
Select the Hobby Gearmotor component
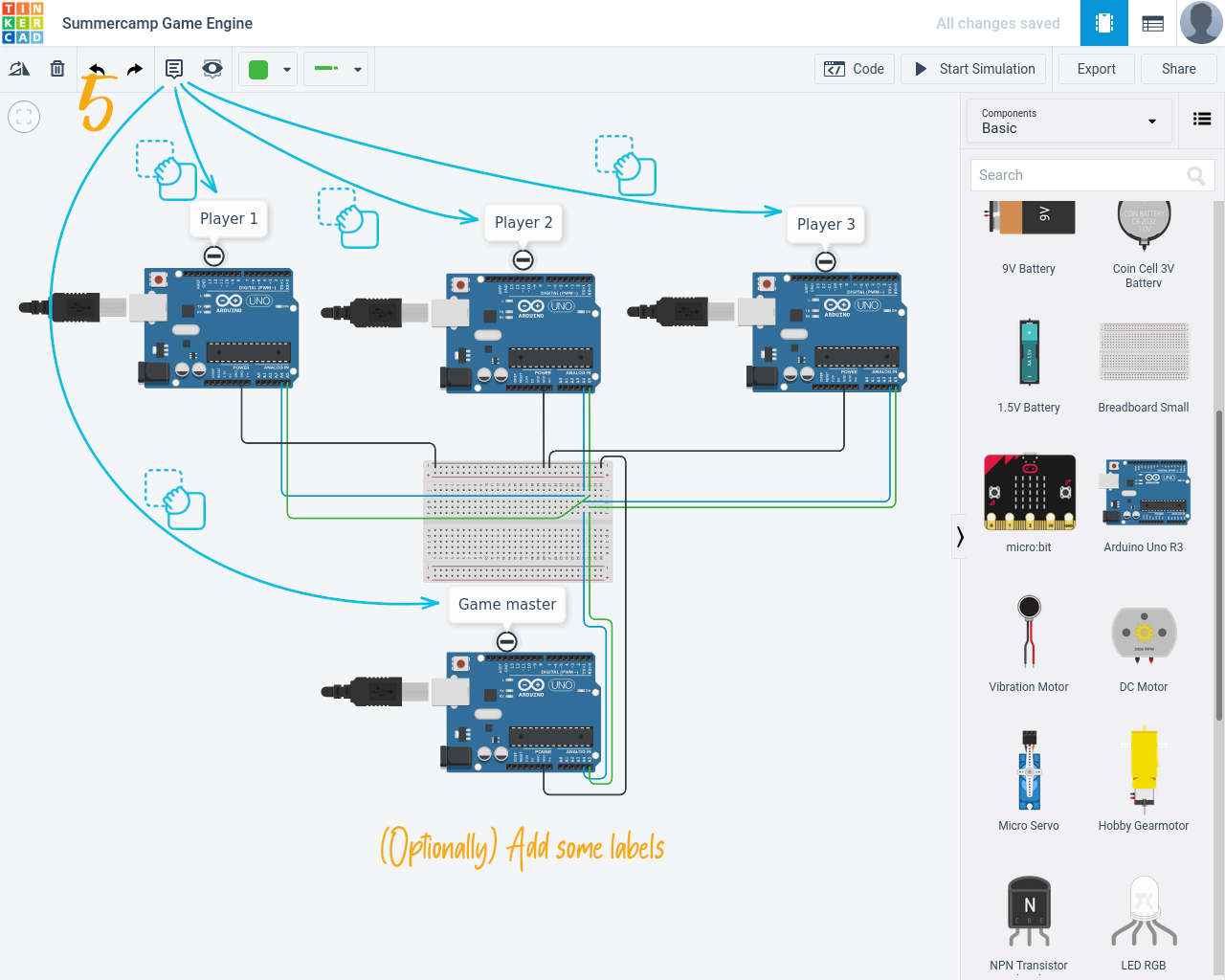click(x=1144, y=781)
